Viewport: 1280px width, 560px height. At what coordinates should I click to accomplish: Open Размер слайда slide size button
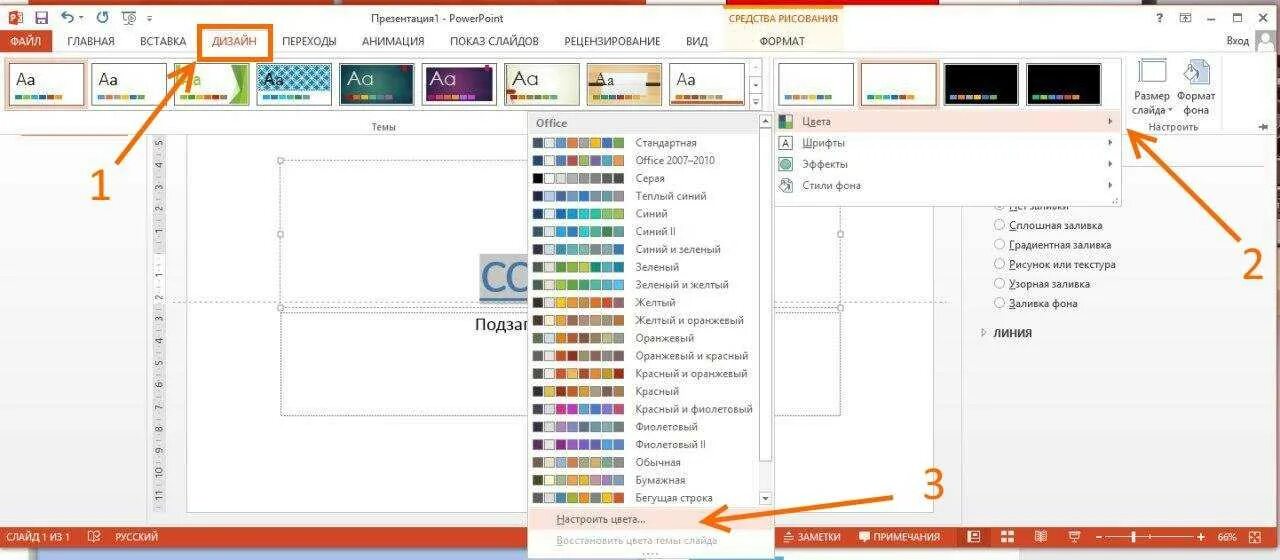click(x=1152, y=86)
